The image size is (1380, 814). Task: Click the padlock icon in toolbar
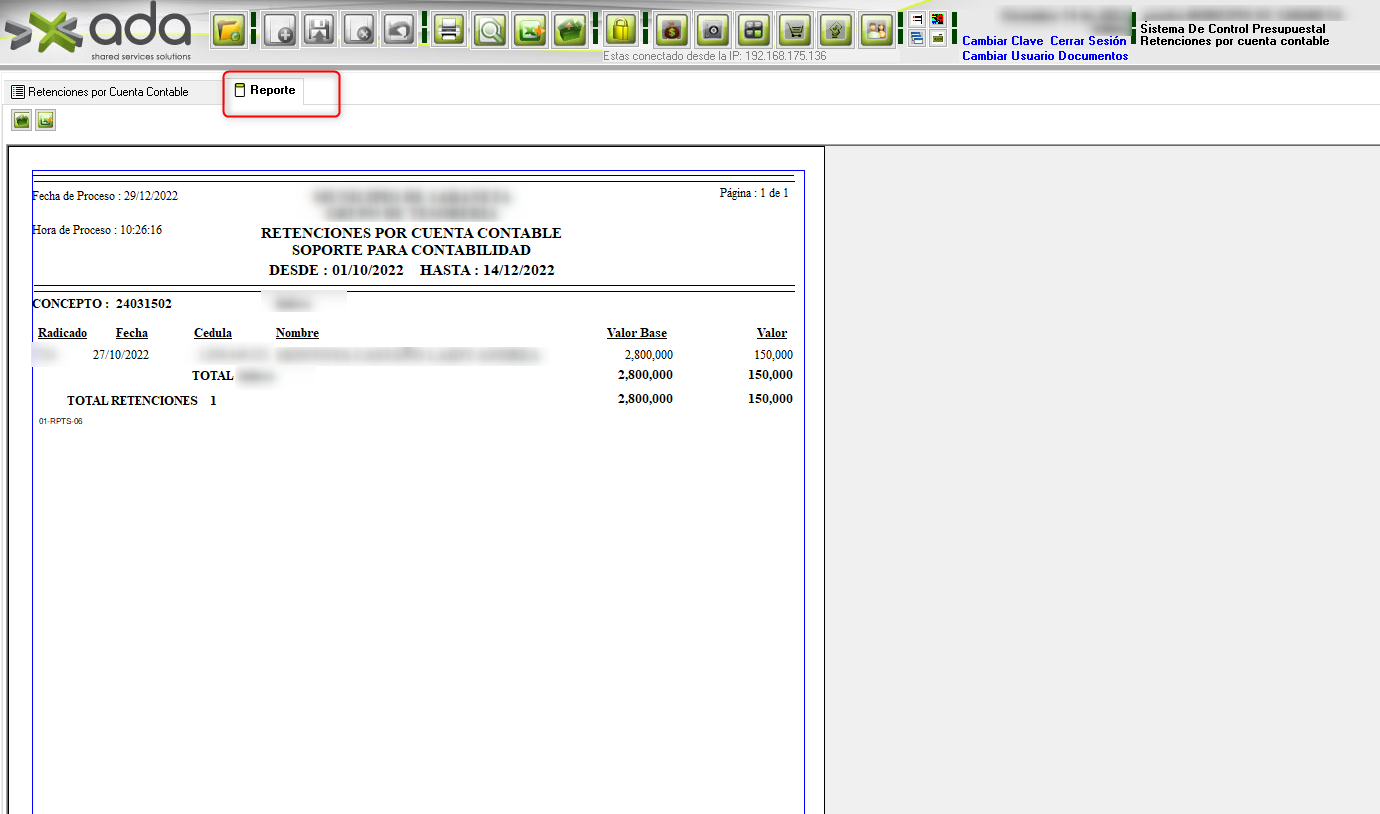(x=621, y=30)
